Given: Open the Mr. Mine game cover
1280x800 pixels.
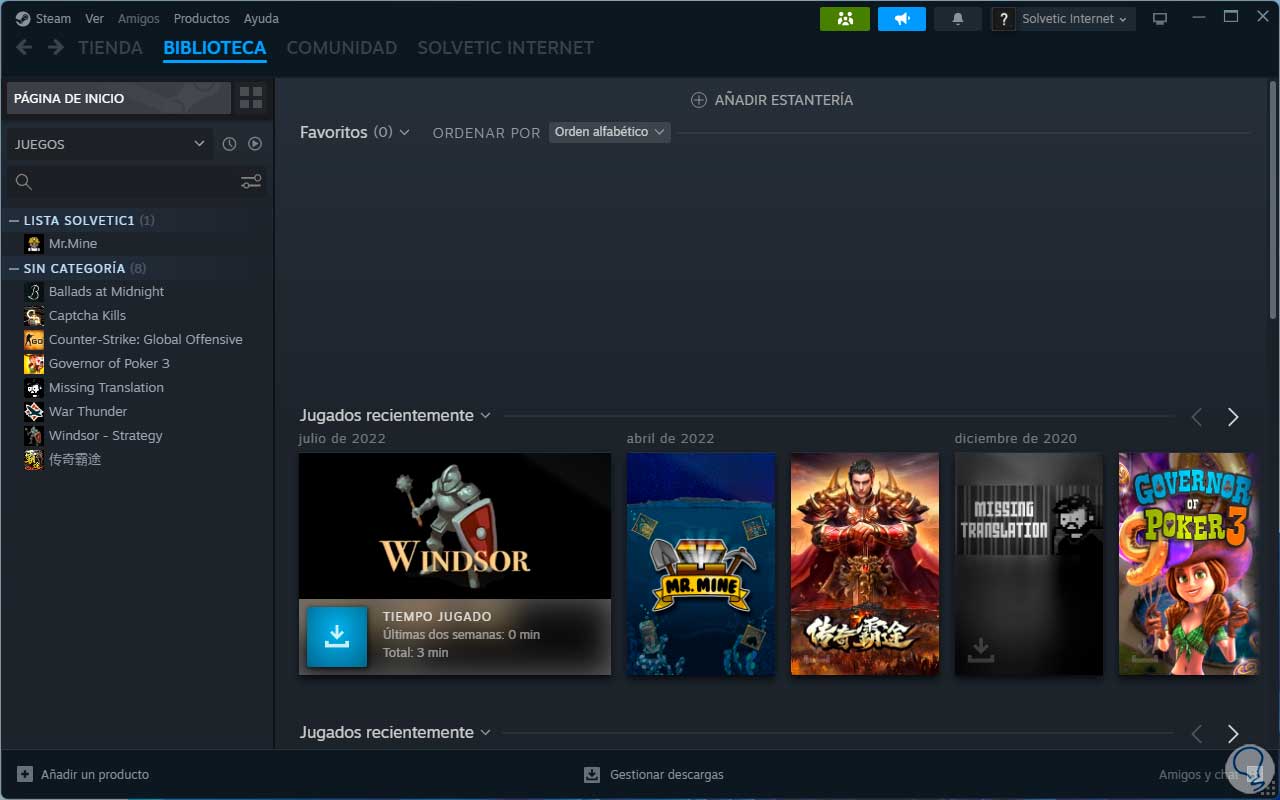Looking at the screenshot, I should pos(701,564).
